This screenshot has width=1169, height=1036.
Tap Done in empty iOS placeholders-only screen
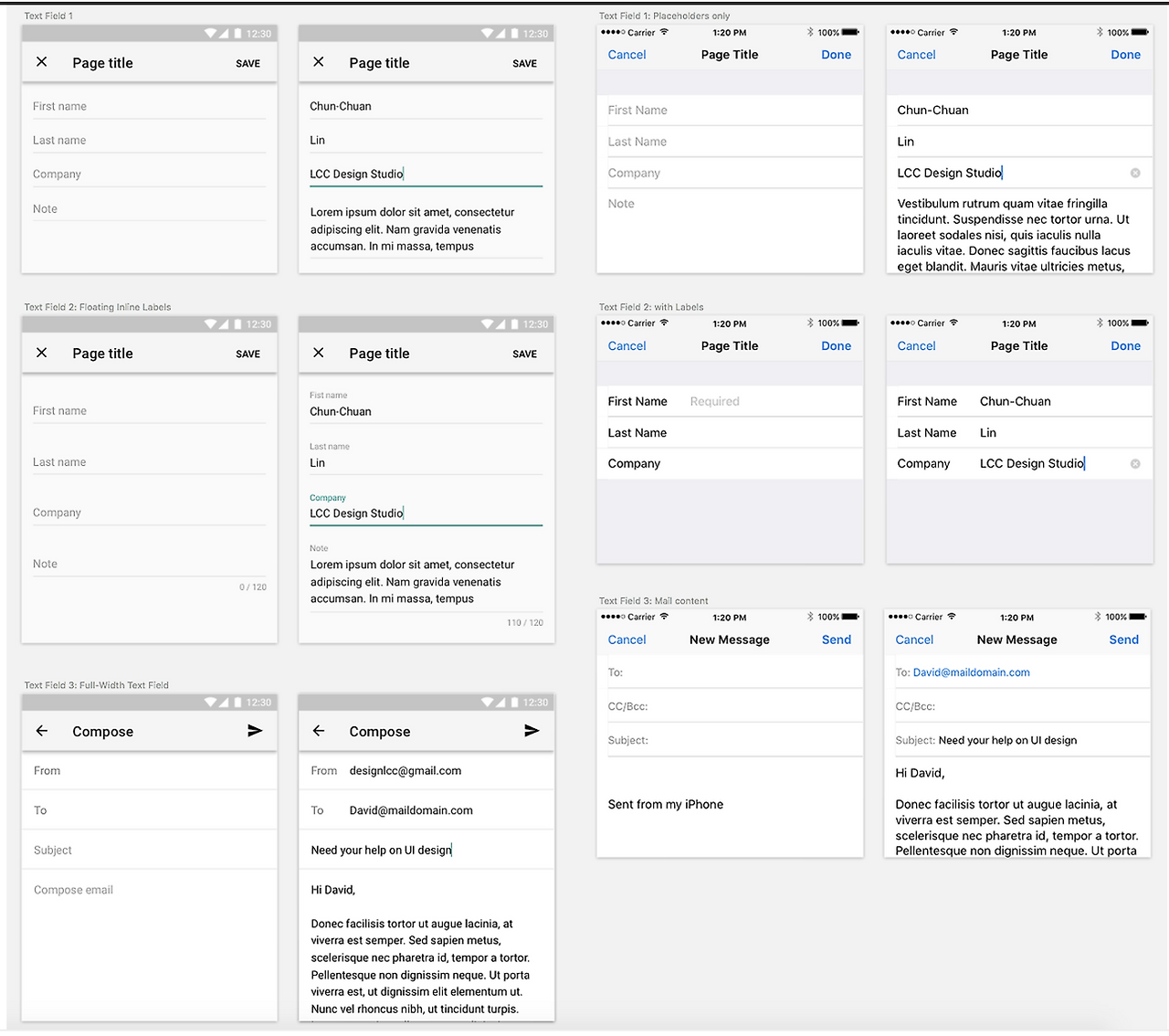[x=836, y=55]
